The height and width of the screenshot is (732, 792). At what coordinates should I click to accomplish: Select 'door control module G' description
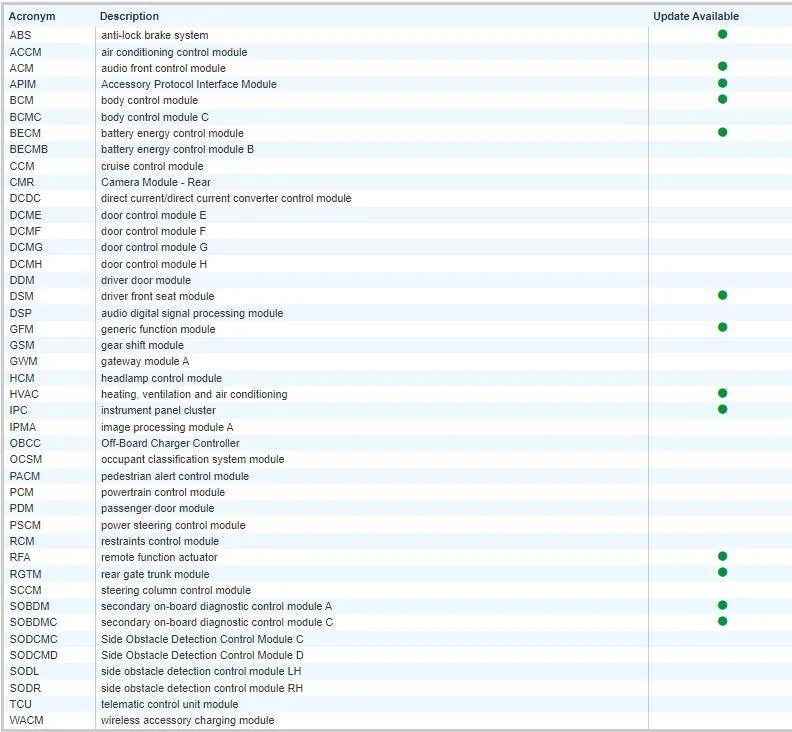click(154, 248)
